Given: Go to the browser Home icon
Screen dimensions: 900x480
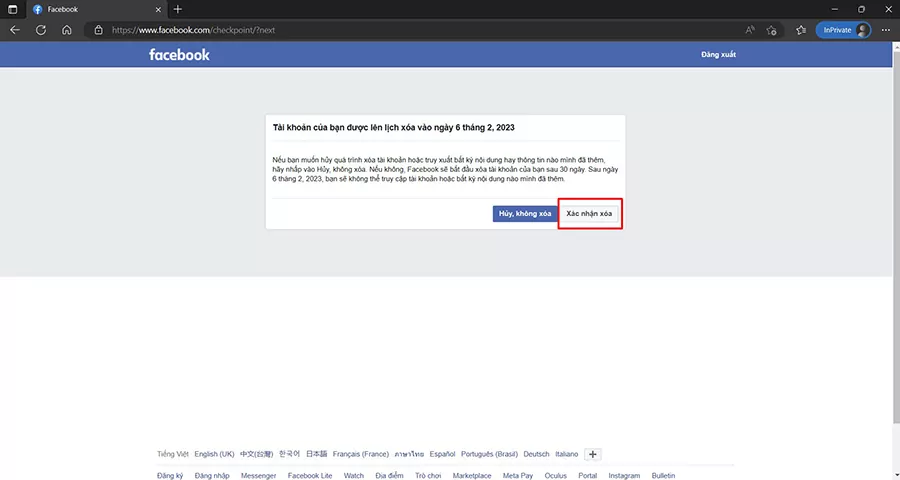Looking at the screenshot, I should click(67, 30).
